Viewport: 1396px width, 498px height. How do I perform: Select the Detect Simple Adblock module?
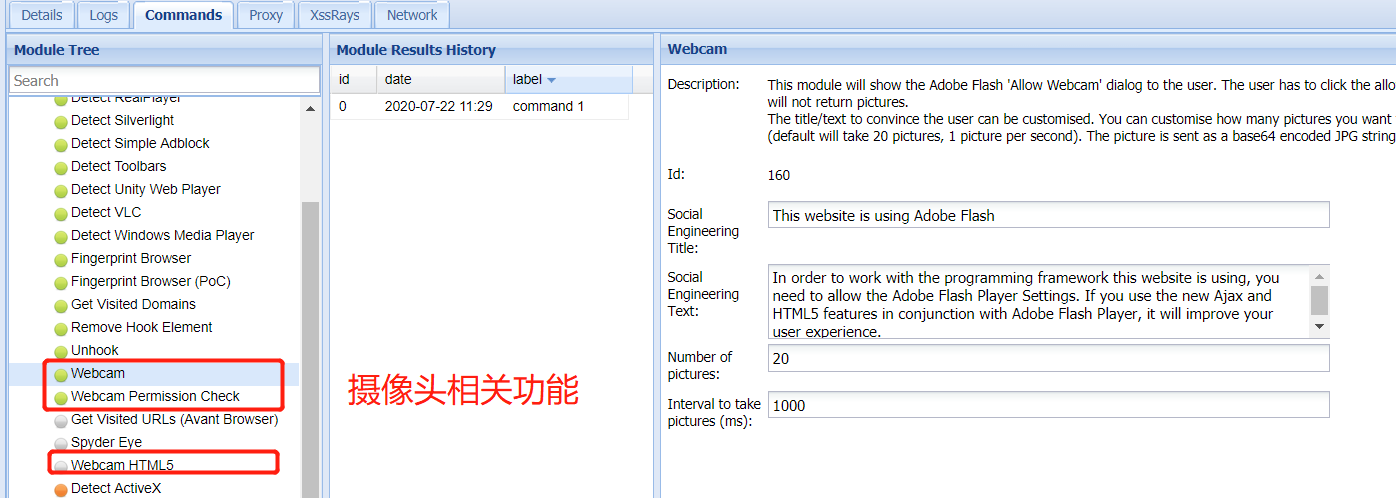[140, 143]
